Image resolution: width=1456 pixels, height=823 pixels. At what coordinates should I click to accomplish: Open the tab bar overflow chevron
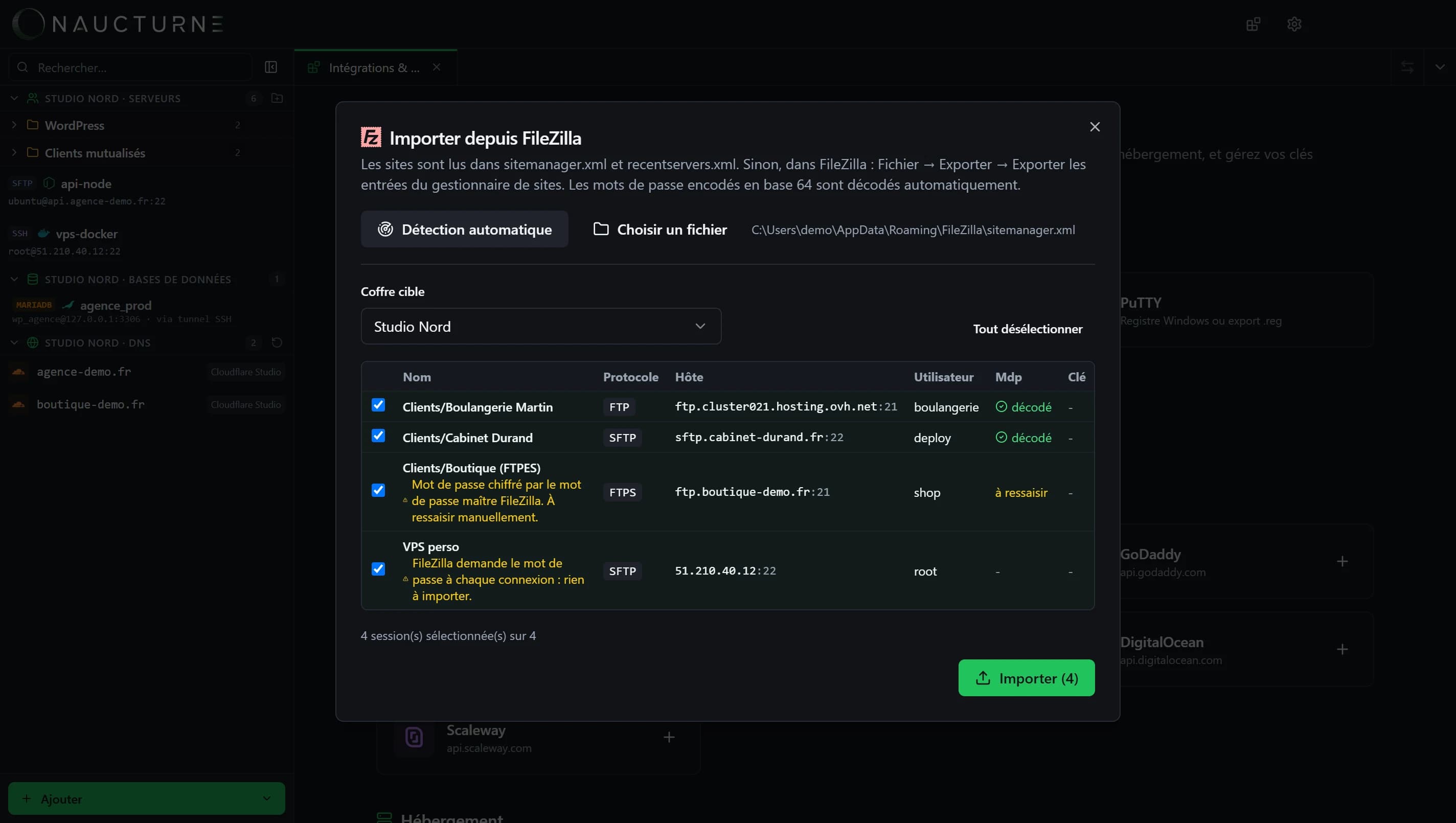click(1440, 67)
